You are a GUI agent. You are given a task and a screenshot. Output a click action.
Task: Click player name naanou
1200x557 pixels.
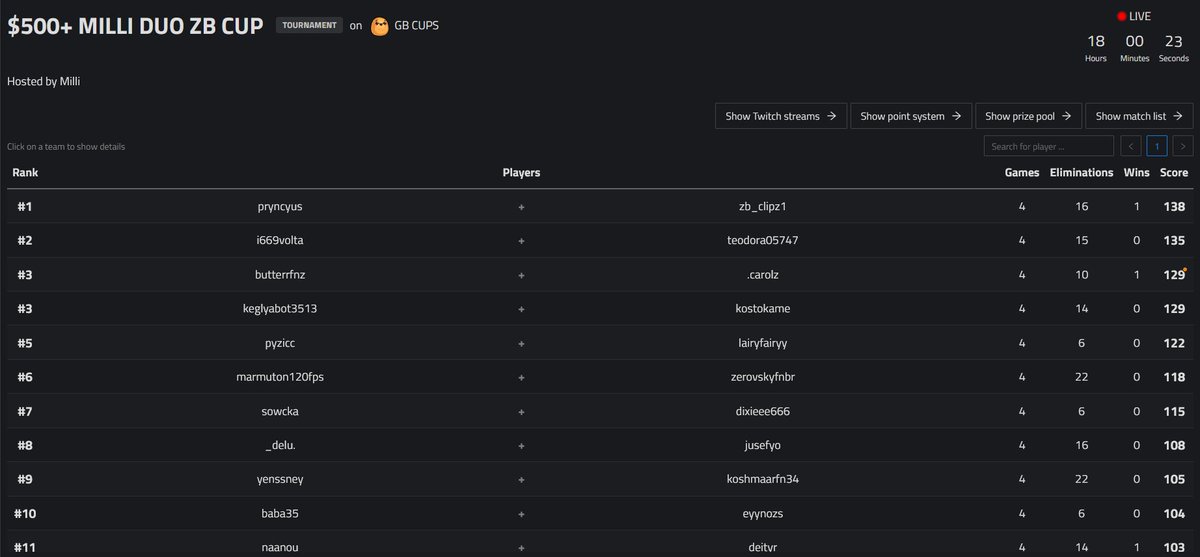click(279, 546)
